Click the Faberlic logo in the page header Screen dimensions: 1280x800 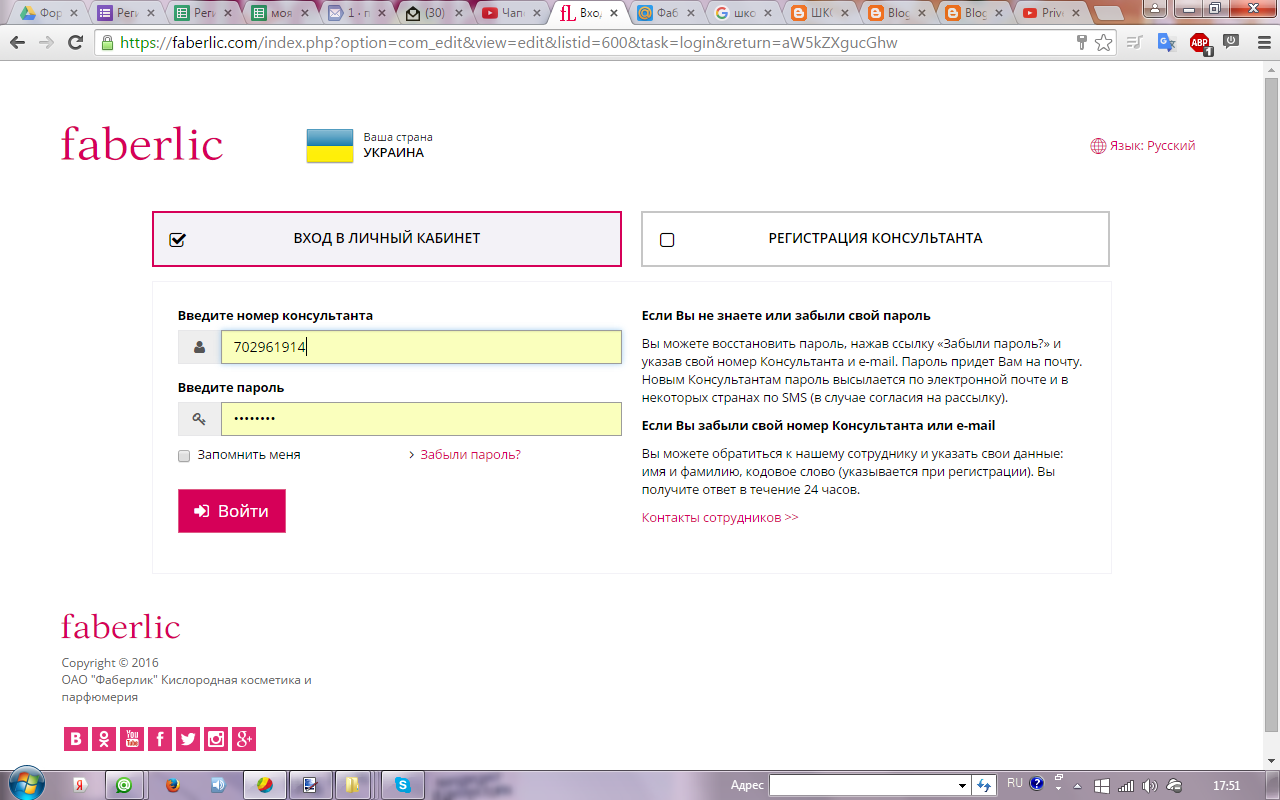[x=142, y=144]
